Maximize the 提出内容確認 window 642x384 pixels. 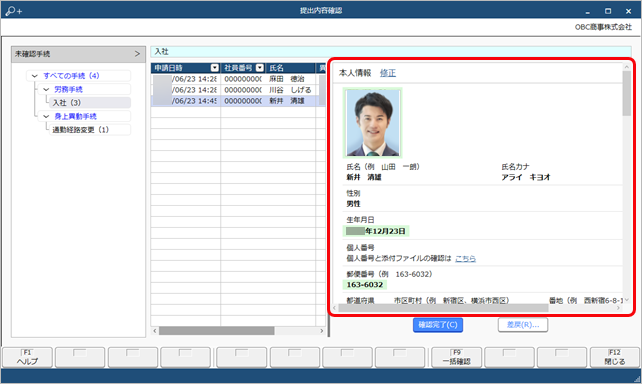(608, 11)
